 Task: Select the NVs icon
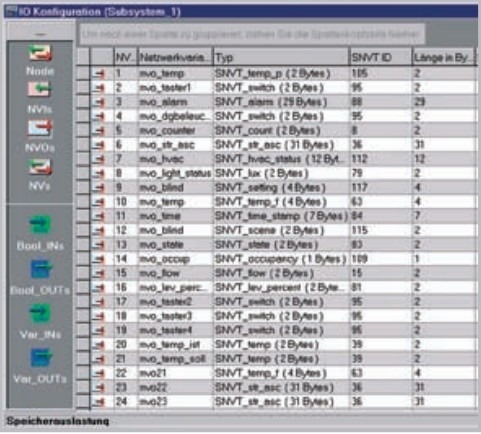[40, 167]
